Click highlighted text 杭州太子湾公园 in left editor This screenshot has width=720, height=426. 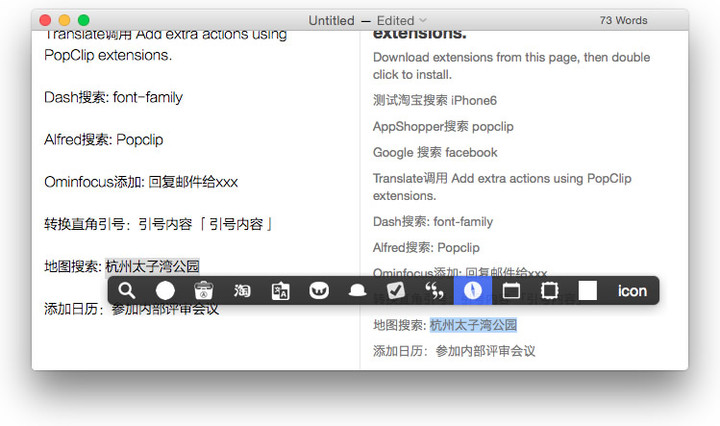point(152,266)
